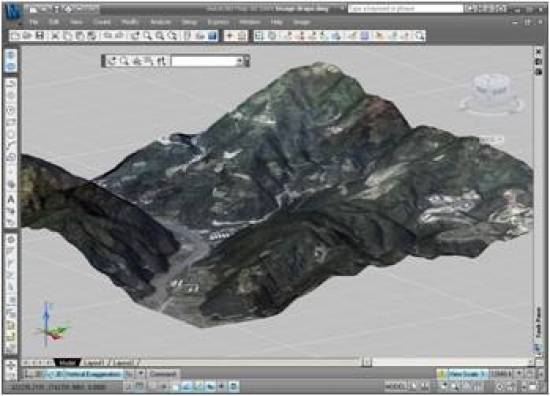Click the Save icon in the toolbar
Viewport: 550px width, 396px height.
tap(40, 36)
